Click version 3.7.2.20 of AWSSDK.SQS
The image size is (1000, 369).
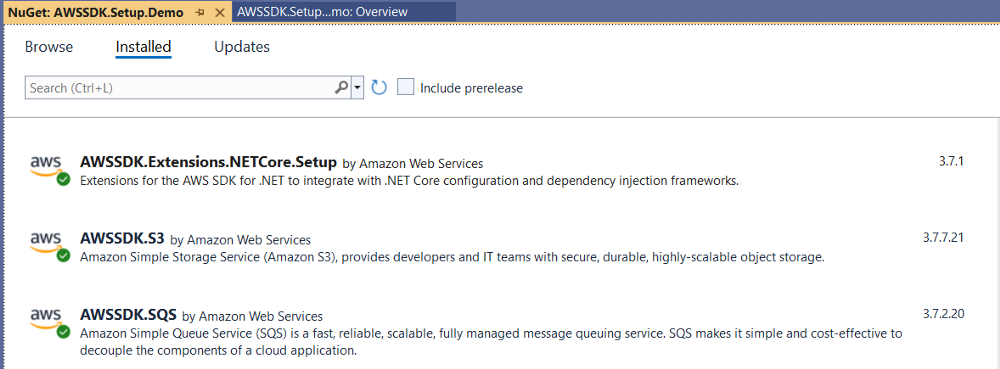(943, 314)
